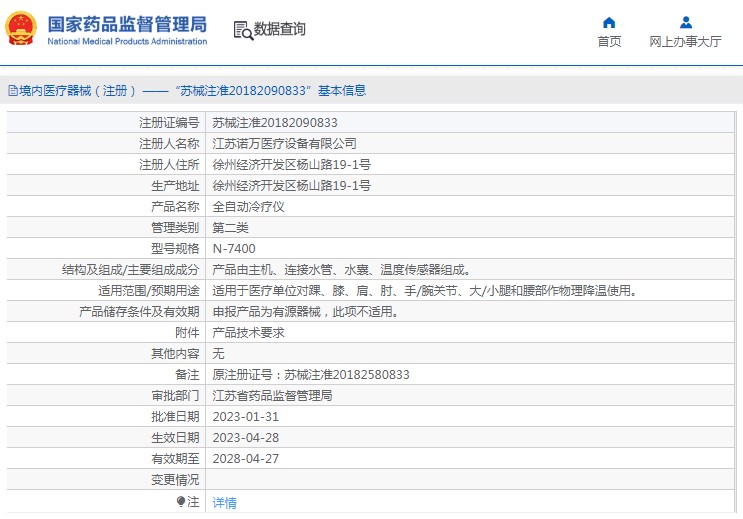Click 注册人住所 address value
The height and width of the screenshot is (519, 743).
(291, 164)
